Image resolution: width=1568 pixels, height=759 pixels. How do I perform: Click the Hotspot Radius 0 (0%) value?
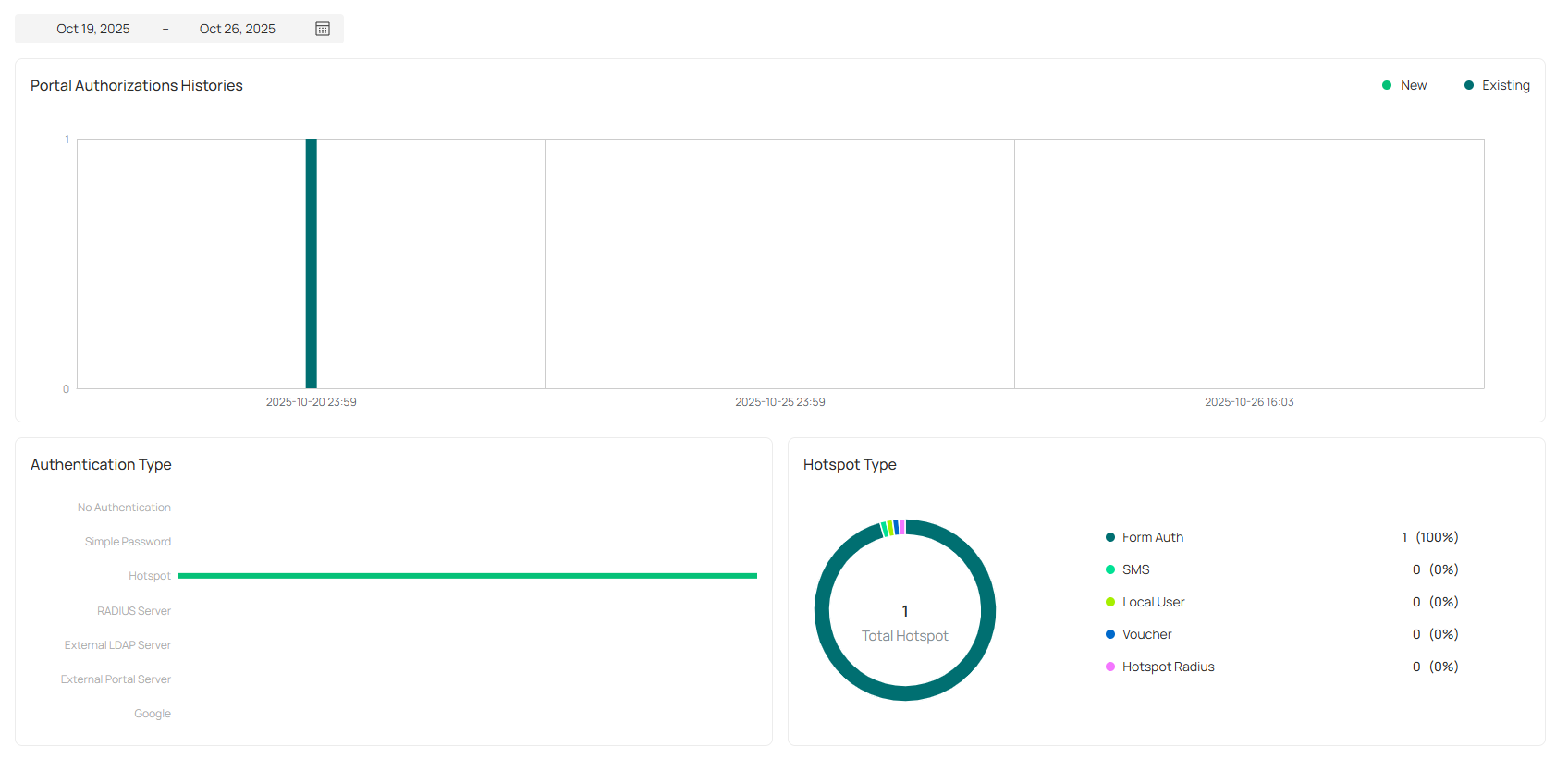coord(1436,667)
